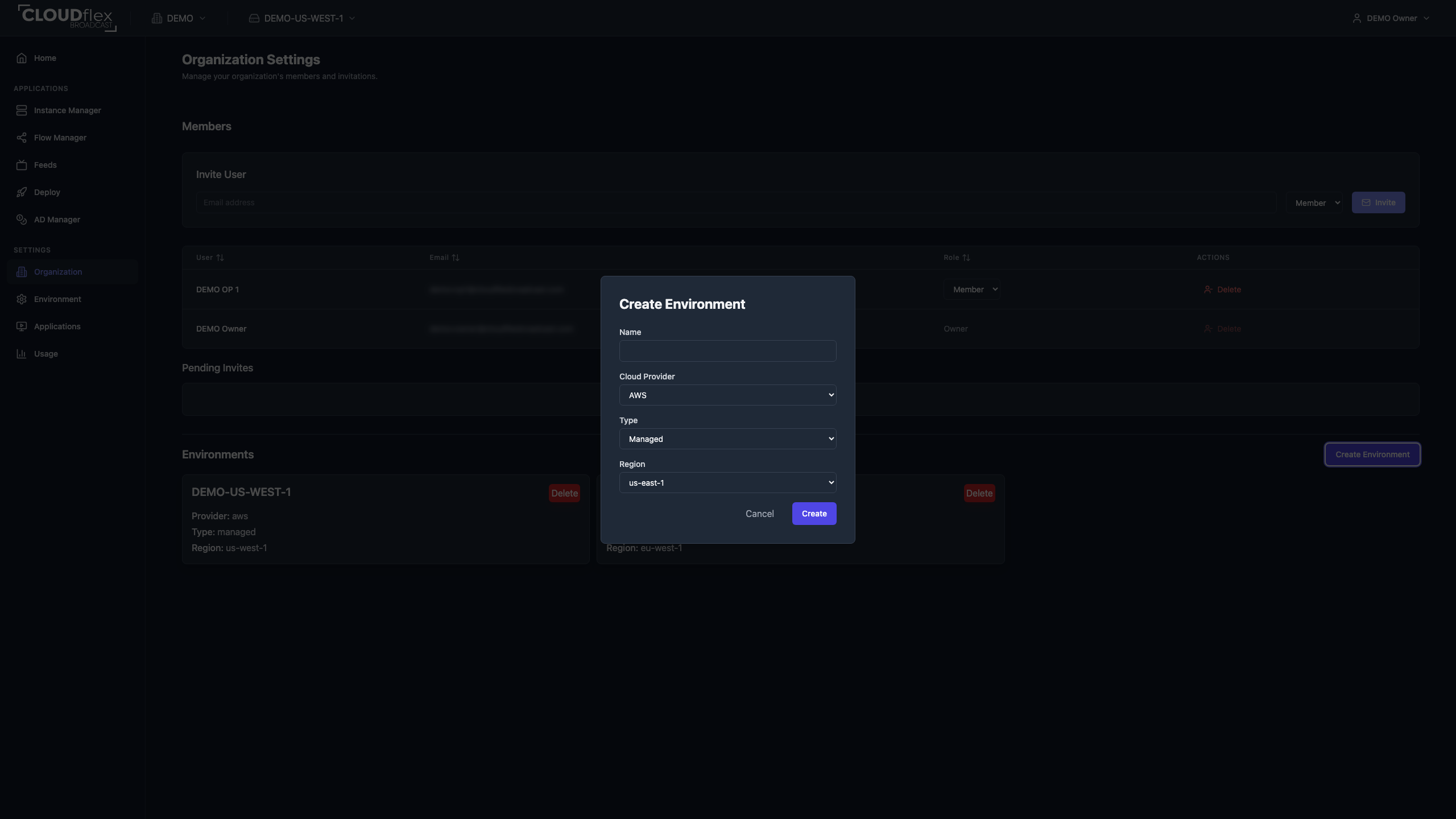This screenshot has width=1456, height=819.
Task: Cancel the Create Environment dialog
Action: (x=759, y=514)
